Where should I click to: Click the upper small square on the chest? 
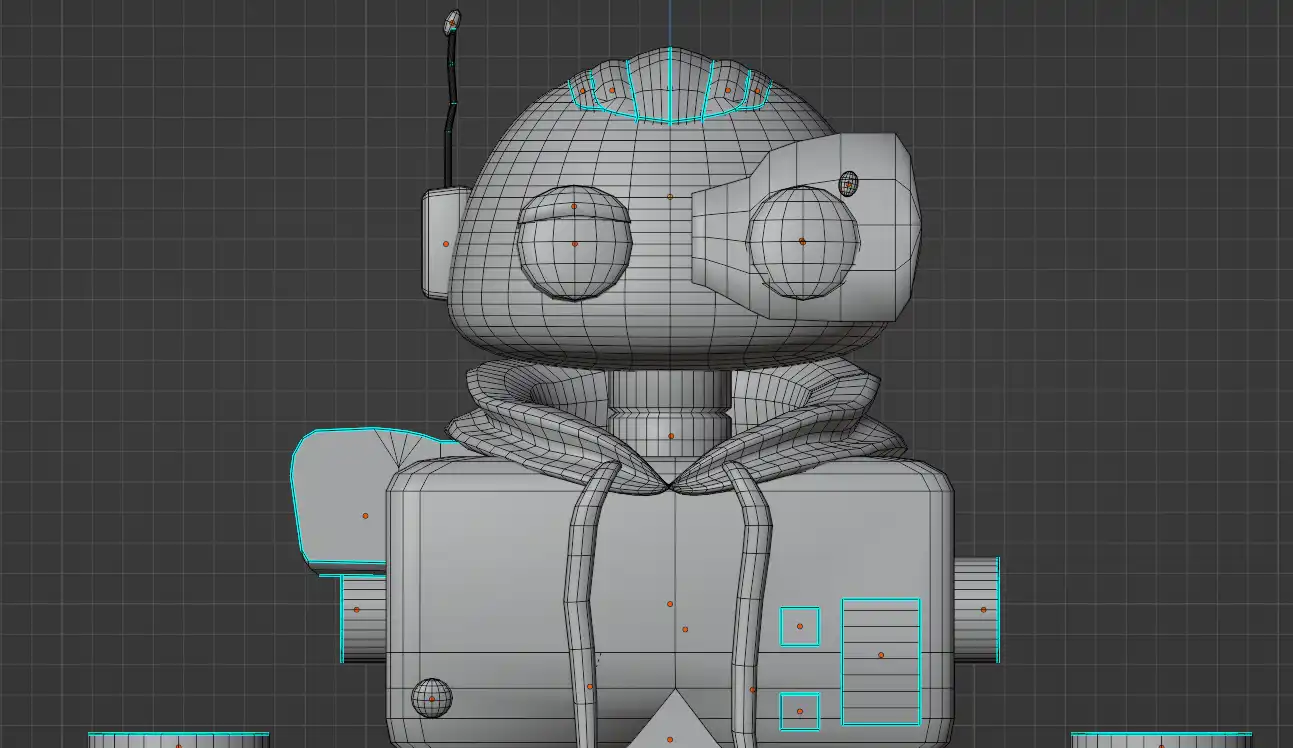click(799, 627)
